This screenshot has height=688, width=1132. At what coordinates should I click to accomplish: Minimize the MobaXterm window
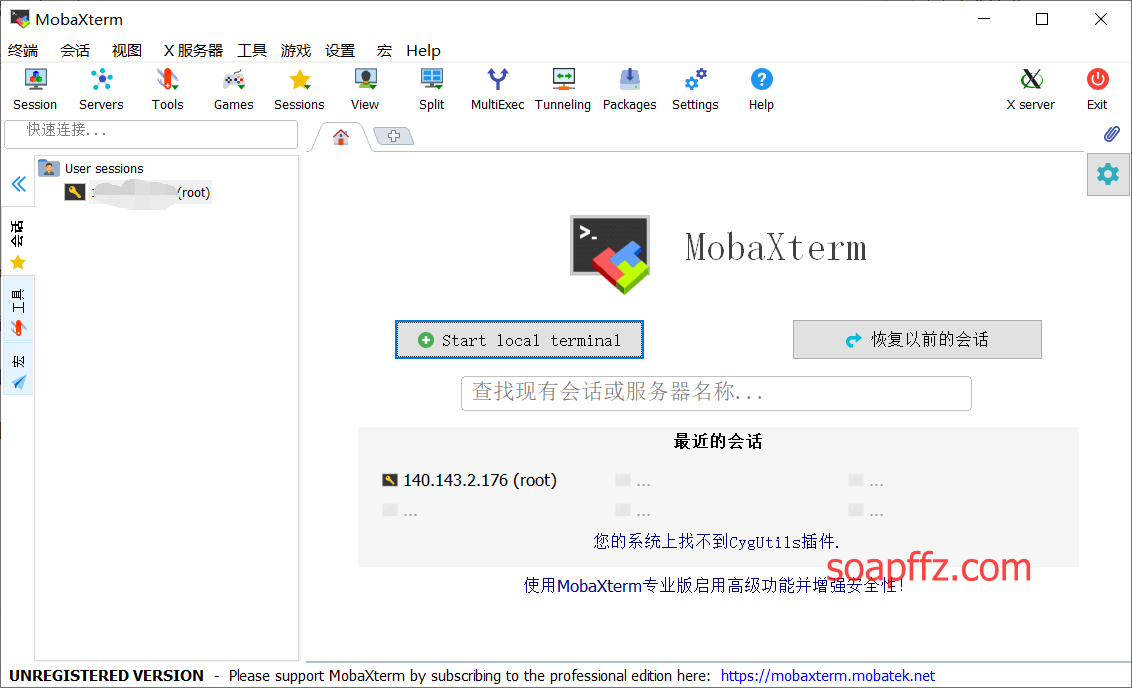click(984, 19)
